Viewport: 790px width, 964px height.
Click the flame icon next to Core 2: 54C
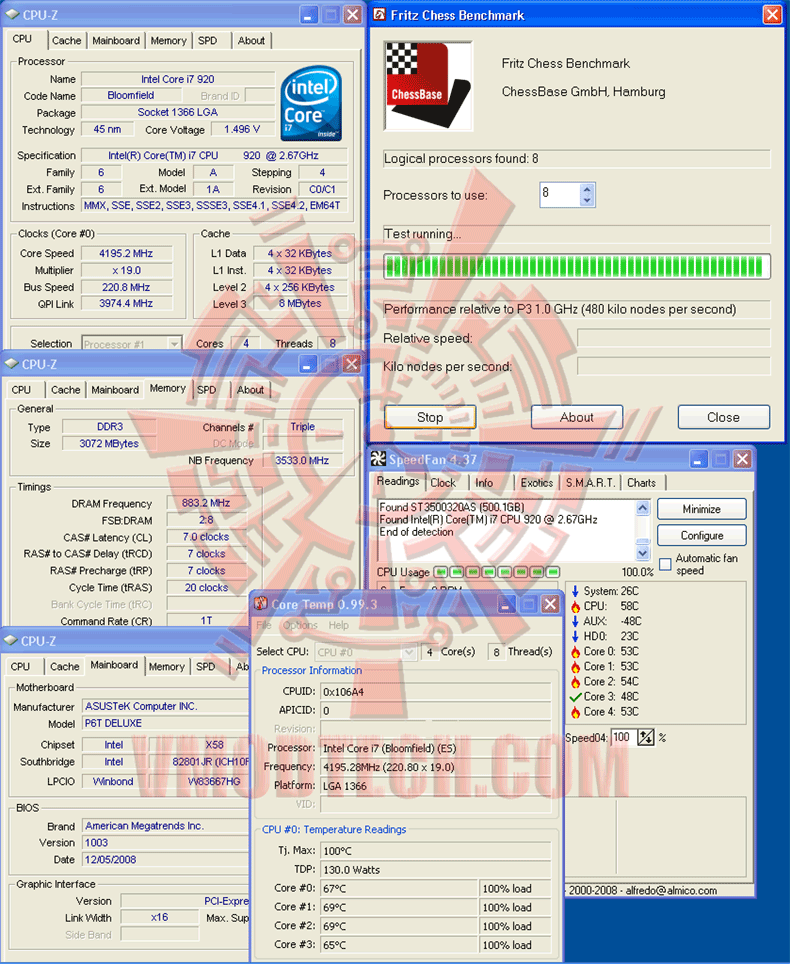tap(575, 681)
